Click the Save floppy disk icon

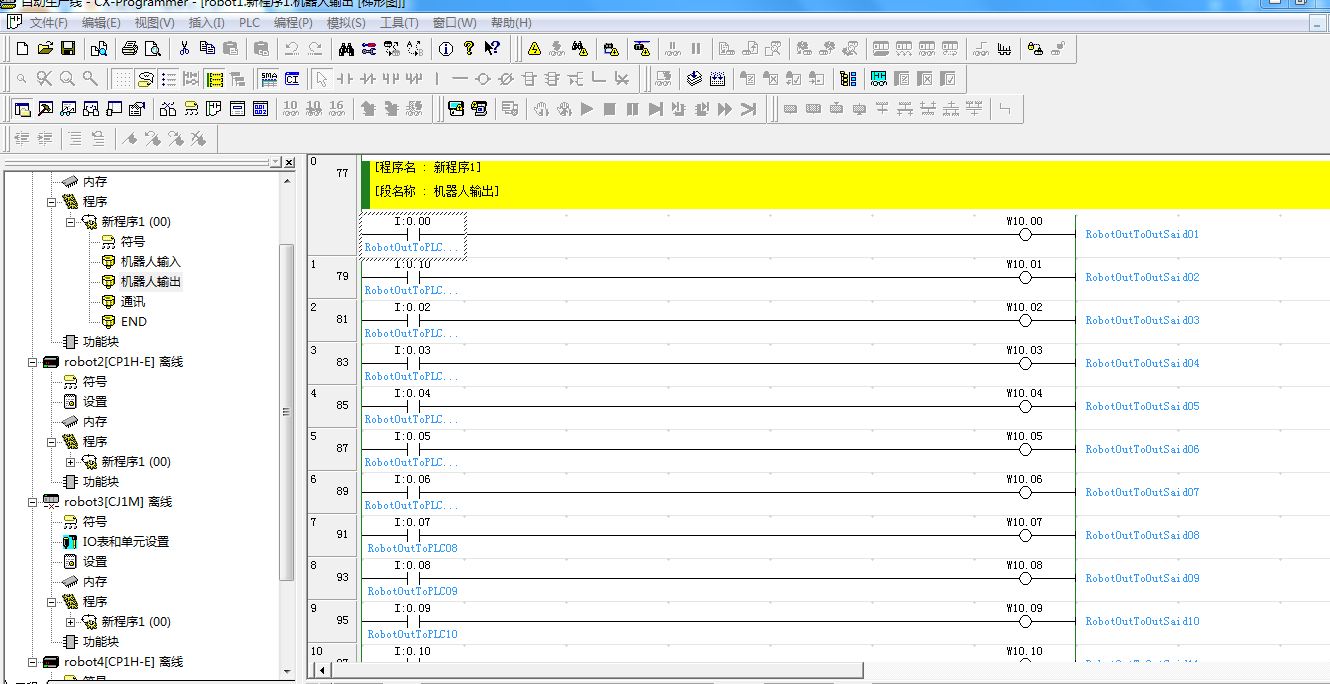pos(68,48)
